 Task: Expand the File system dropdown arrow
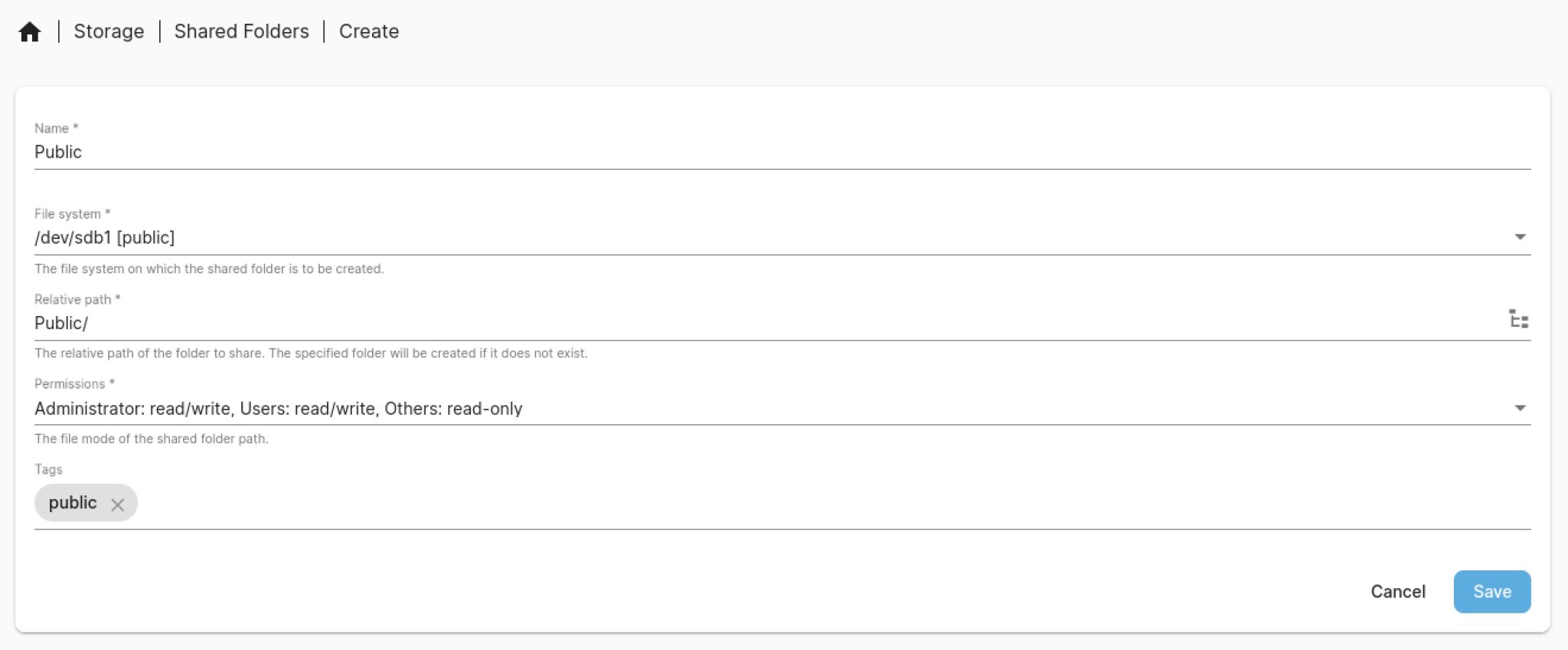1520,237
